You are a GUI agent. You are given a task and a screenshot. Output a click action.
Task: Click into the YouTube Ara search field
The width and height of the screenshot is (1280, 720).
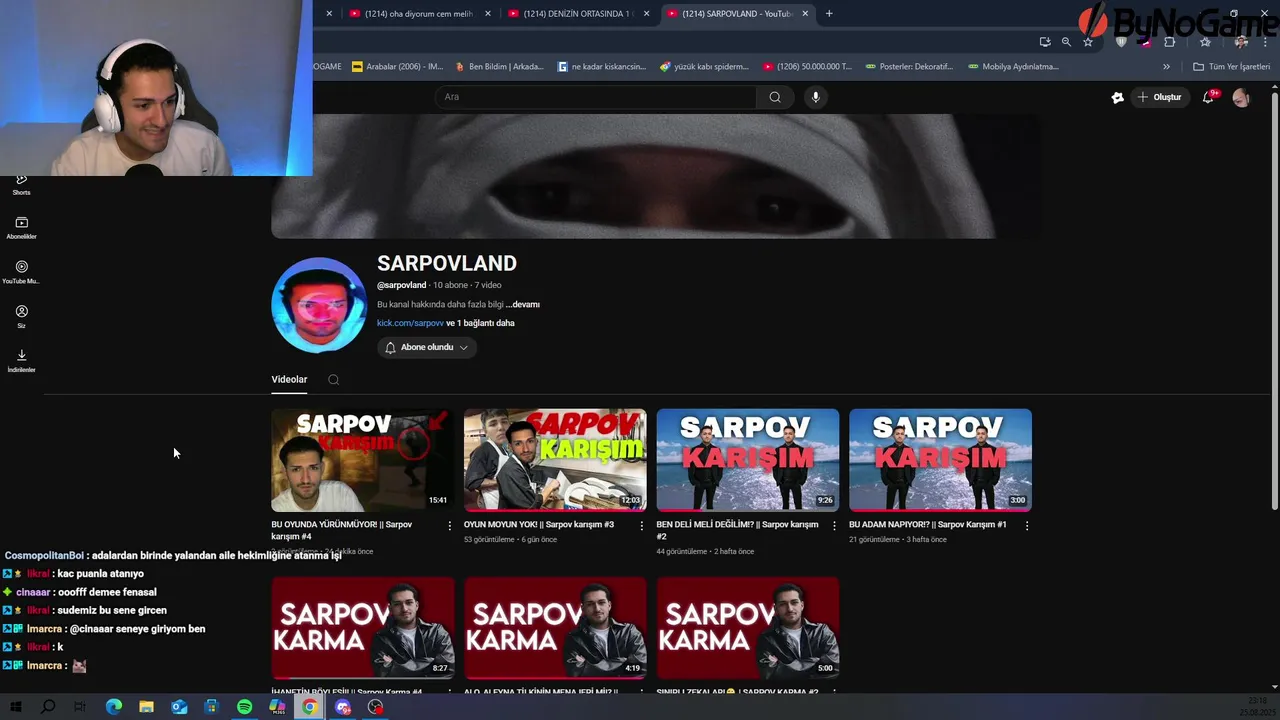pos(596,97)
